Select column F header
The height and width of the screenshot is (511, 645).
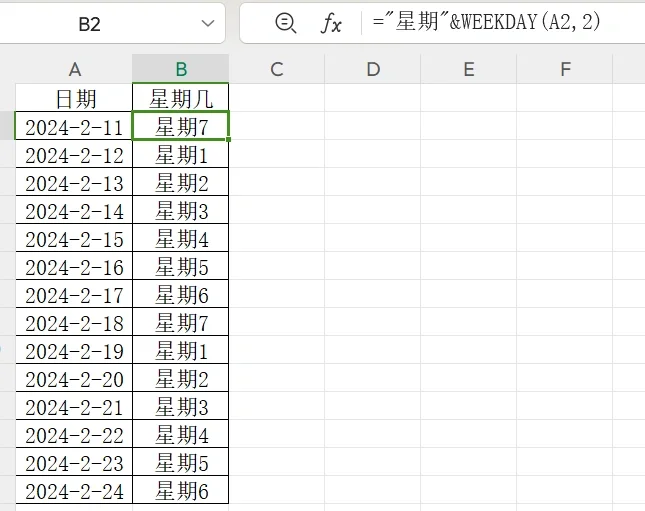point(565,69)
